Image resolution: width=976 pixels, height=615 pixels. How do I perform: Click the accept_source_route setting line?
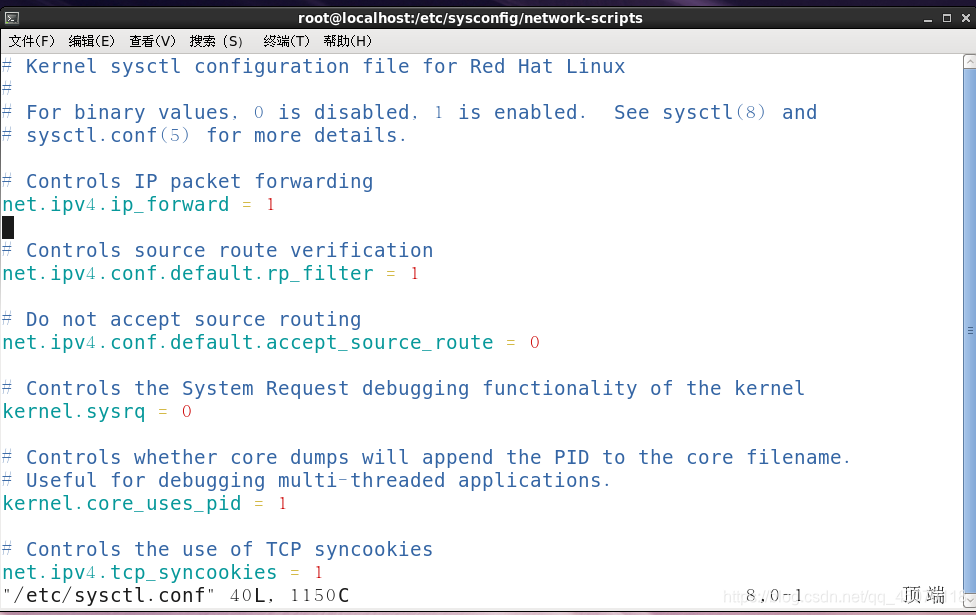(x=271, y=342)
